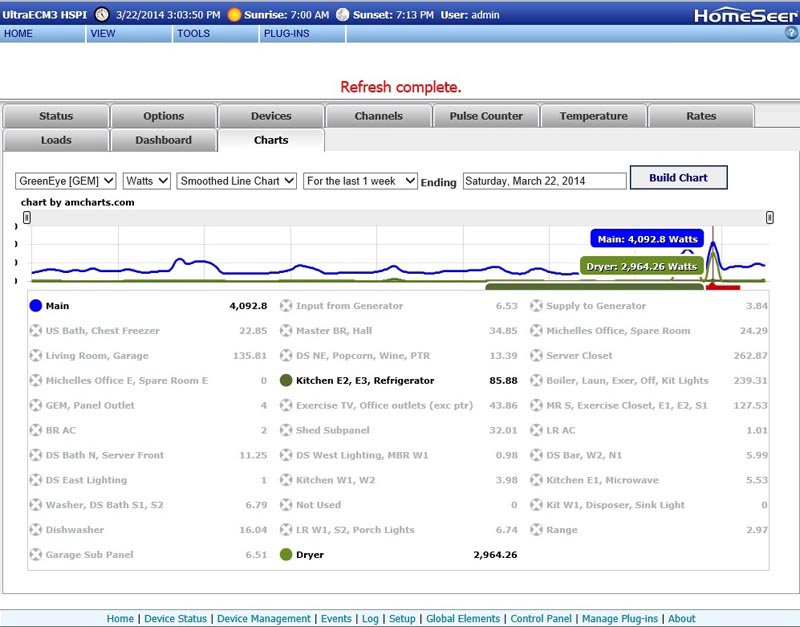The image size is (800, 627).
Task: Switch to the Devices tab
Action: pyautogui.click(x=271, y=116)
